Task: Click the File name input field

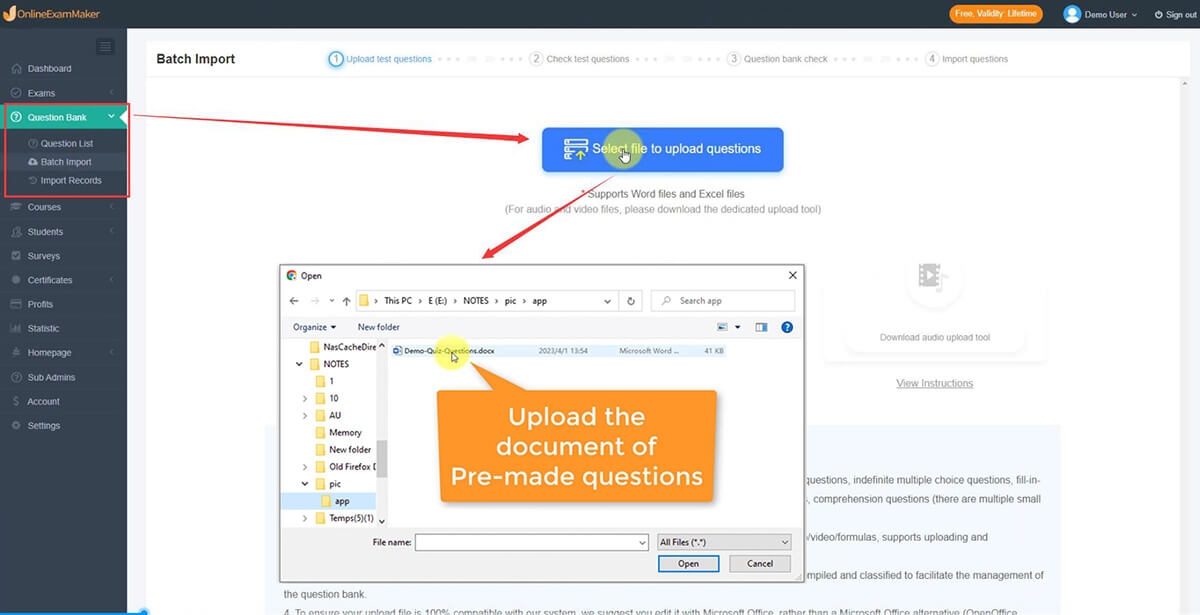Action: coord(532,542)
